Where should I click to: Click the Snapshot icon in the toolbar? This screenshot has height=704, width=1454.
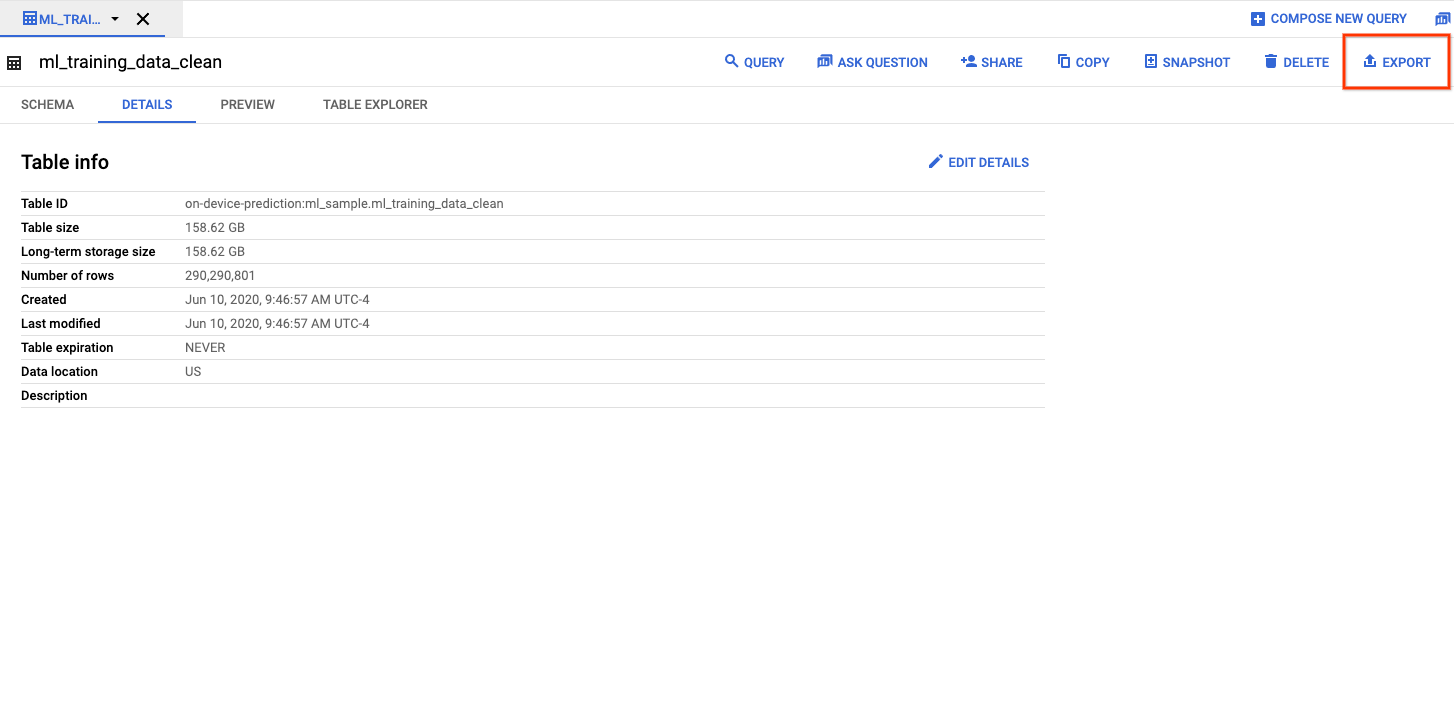click(1151, 62)
